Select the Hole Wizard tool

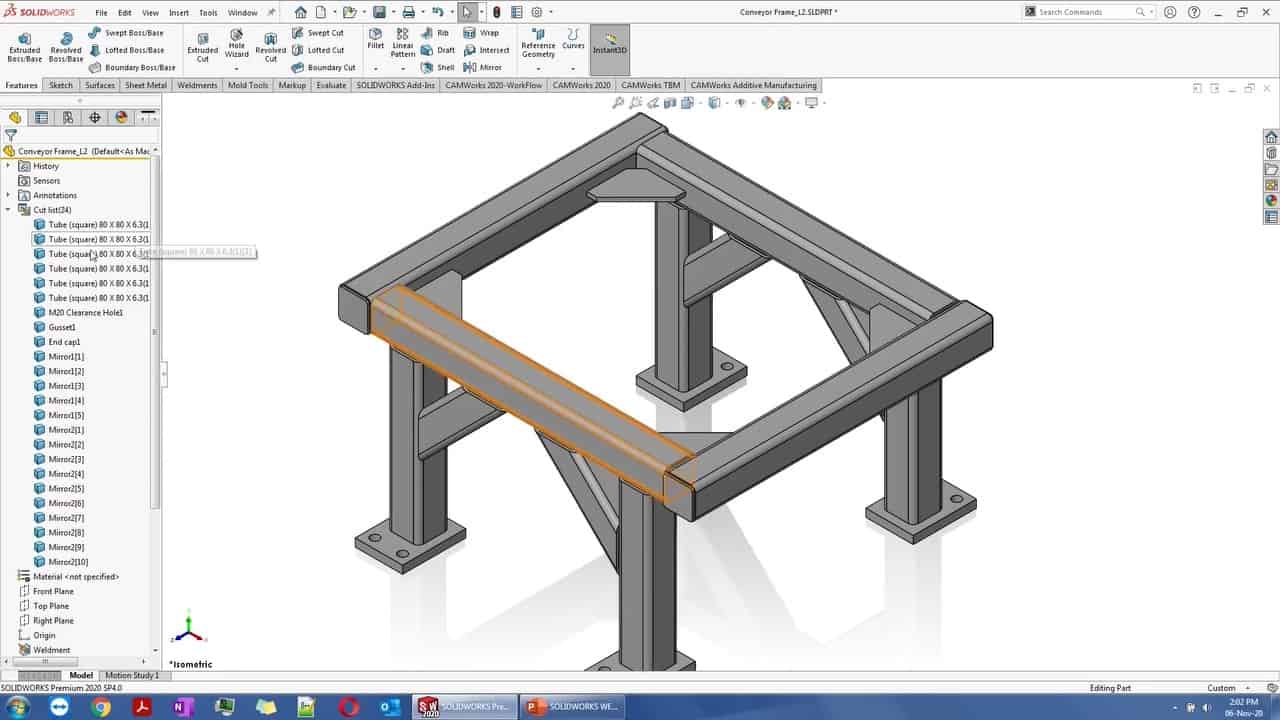[236, 46]
